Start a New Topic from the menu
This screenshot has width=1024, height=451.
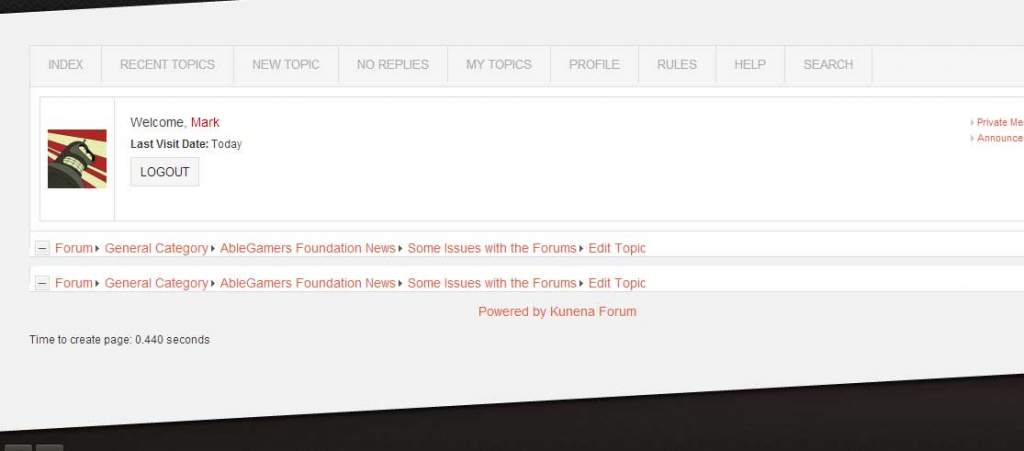coord(286,64)
